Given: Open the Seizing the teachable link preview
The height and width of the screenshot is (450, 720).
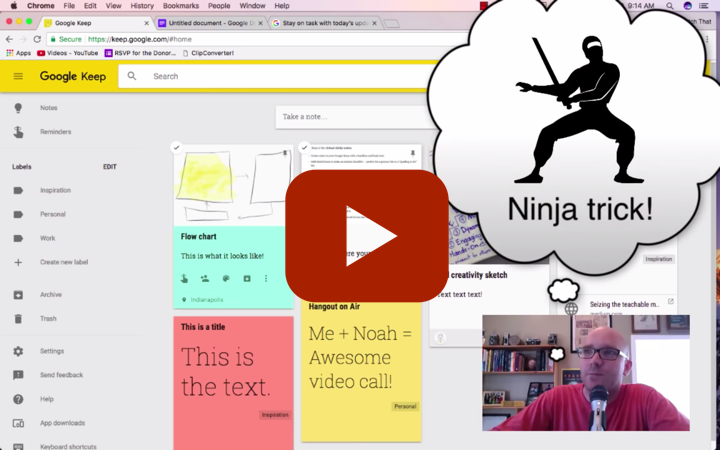Looking at the screenshot, I should [624, 304].
